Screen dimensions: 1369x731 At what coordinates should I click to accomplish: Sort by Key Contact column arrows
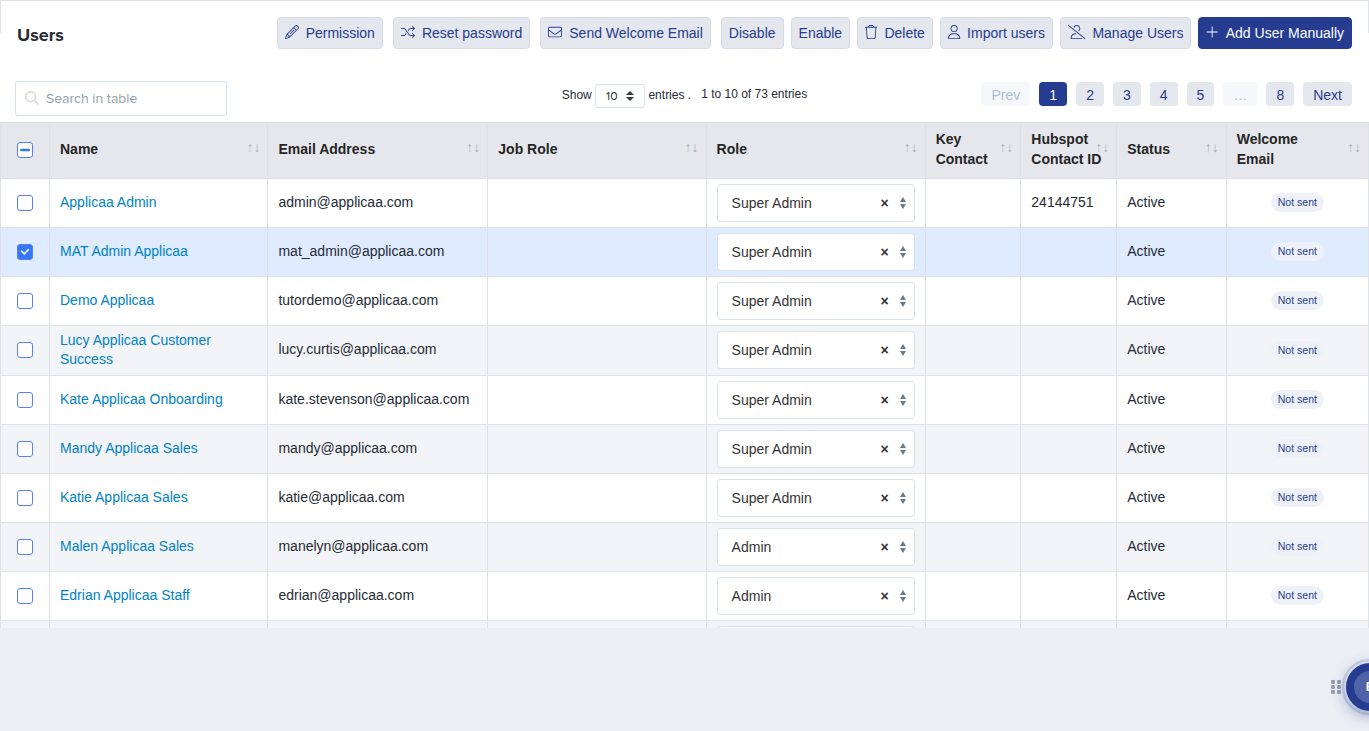[x=1006, y=148]
